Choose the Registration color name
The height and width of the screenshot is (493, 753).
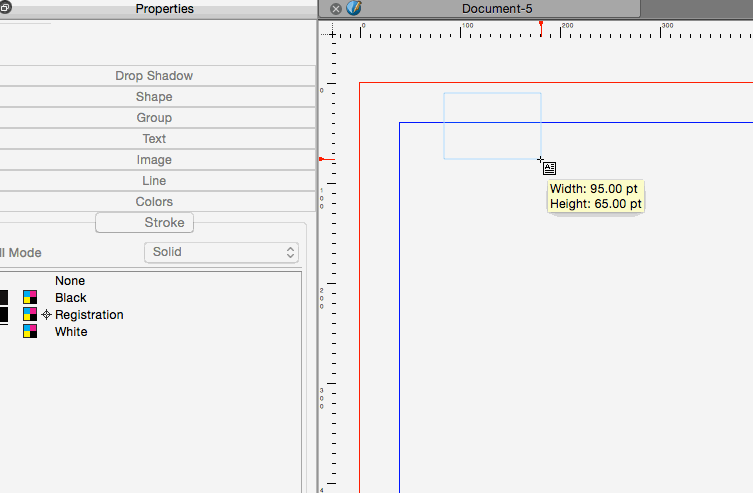tap(89, 315)
